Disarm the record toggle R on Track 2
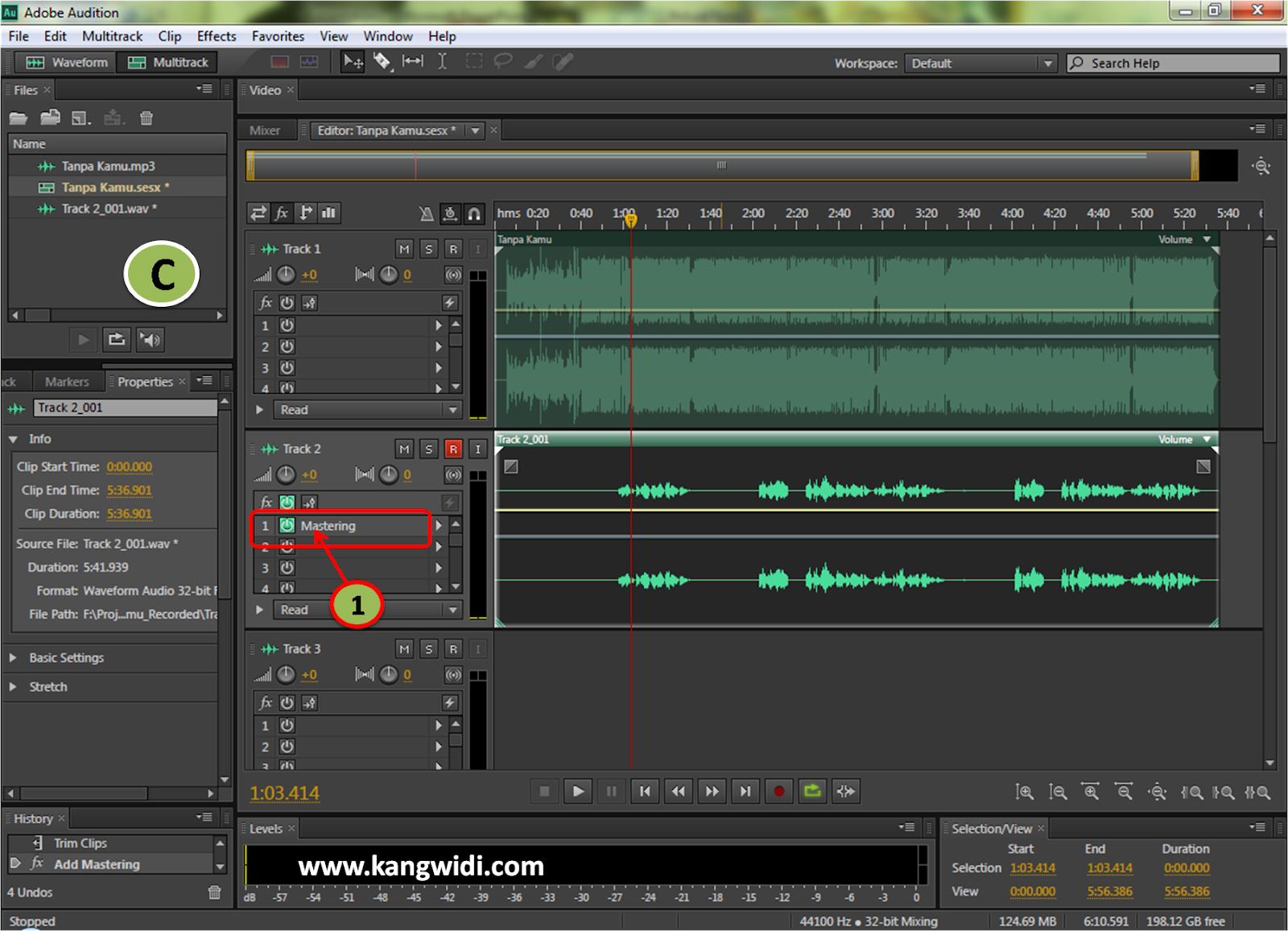Image resolution: width=1288 pixels, height=931 pixels. [x=453, y=449]
